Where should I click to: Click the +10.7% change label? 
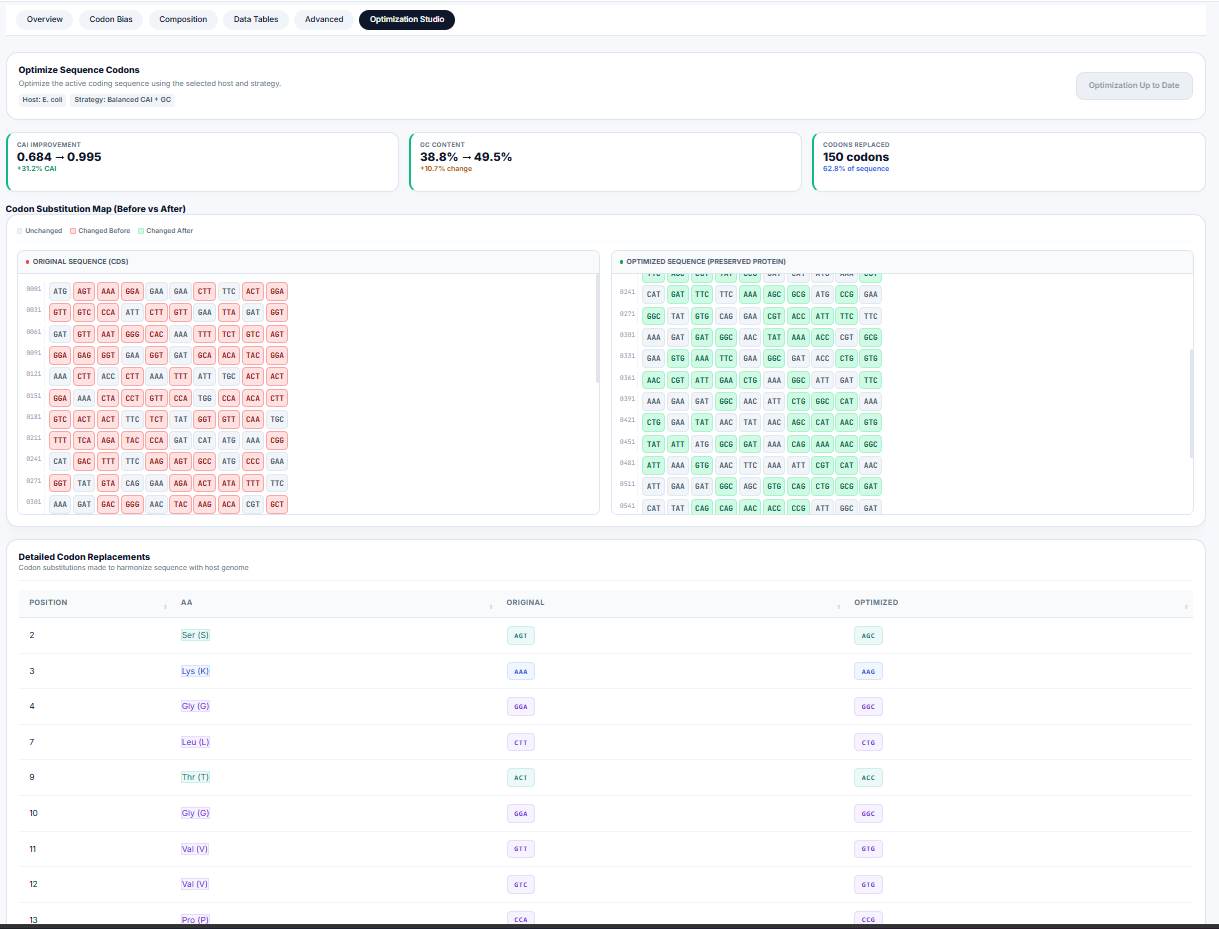click(x=446, y=169)
